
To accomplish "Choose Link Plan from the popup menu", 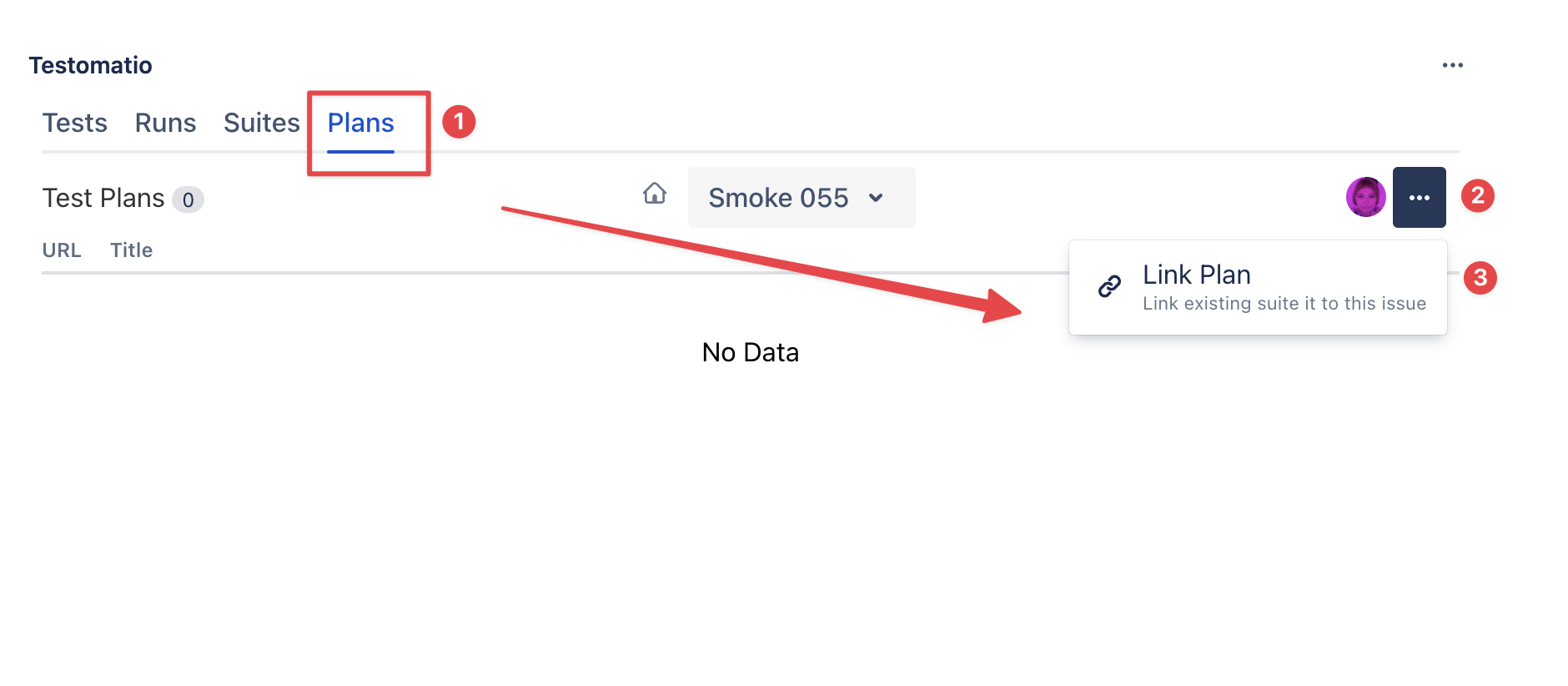I will (1196, 275).
